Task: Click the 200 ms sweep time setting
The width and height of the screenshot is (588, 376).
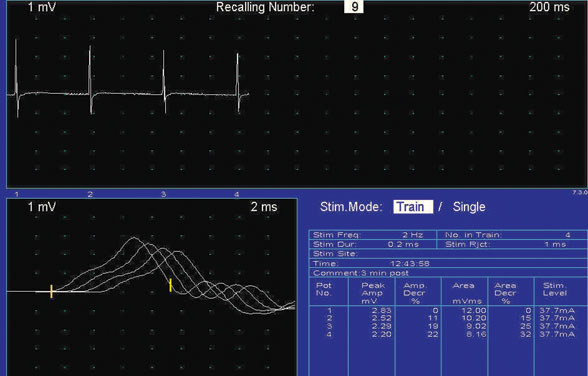Action: pyautogui.click(x=549, y=7)
